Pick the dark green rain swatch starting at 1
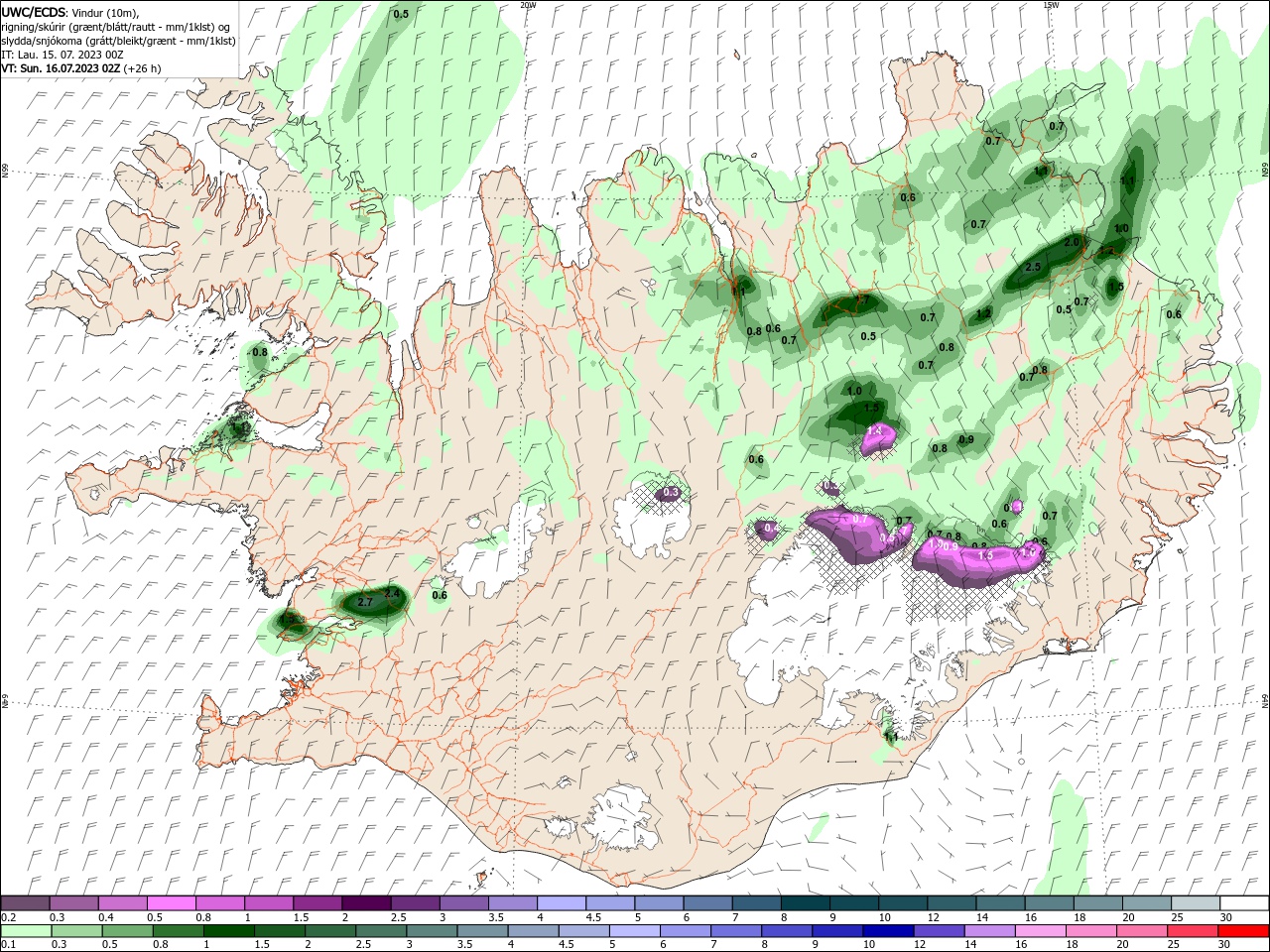Image resolution: width=1270 pixels, height=952 pixels. pyautogui.click(x=228, y=931)
